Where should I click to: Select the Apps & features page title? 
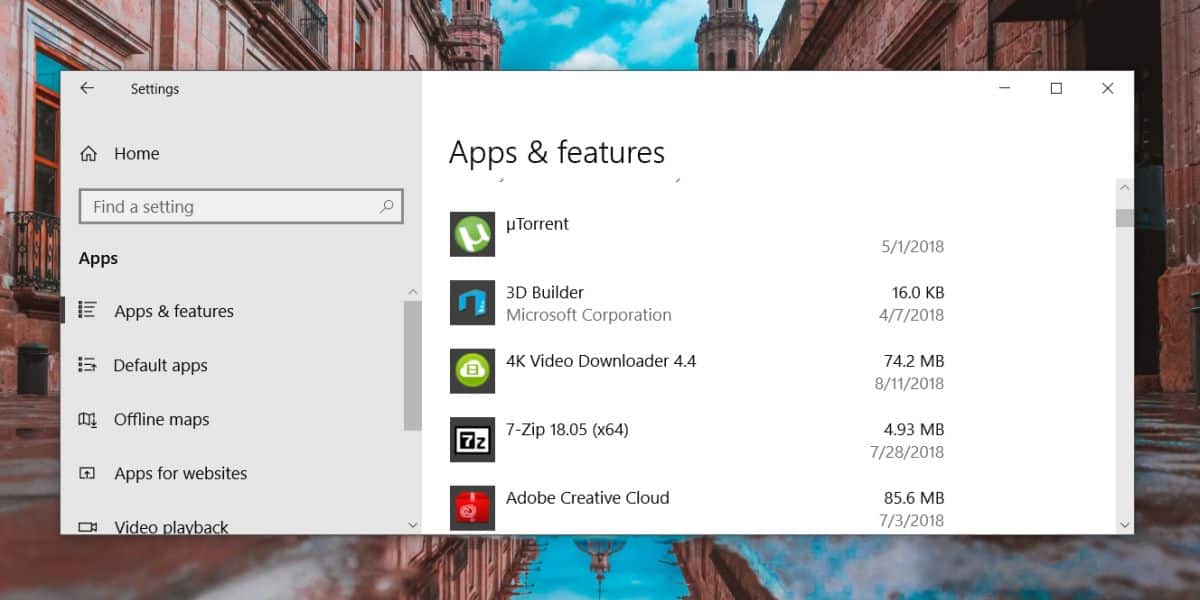(556, 152)
